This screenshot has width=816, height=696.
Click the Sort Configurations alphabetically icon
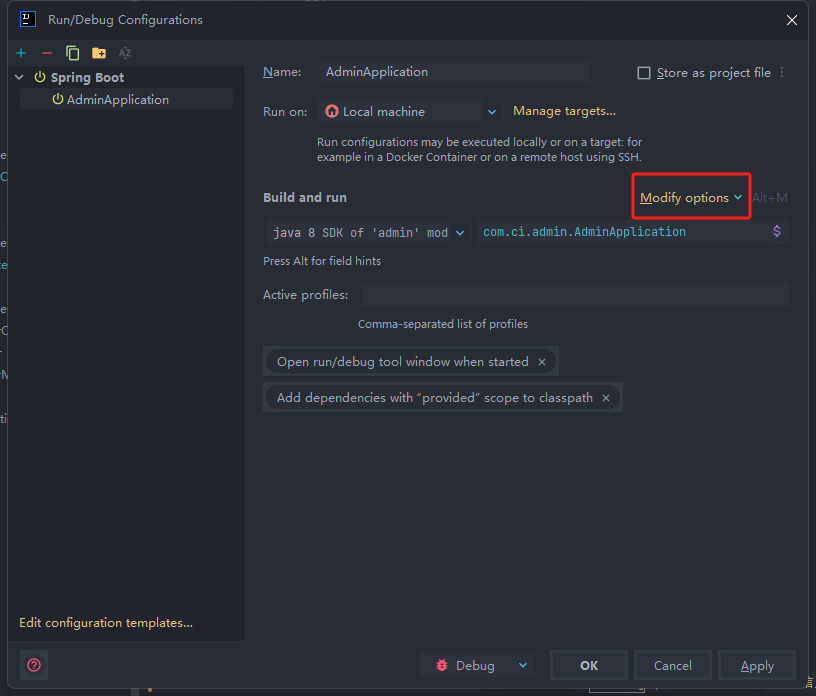point(125,53)
